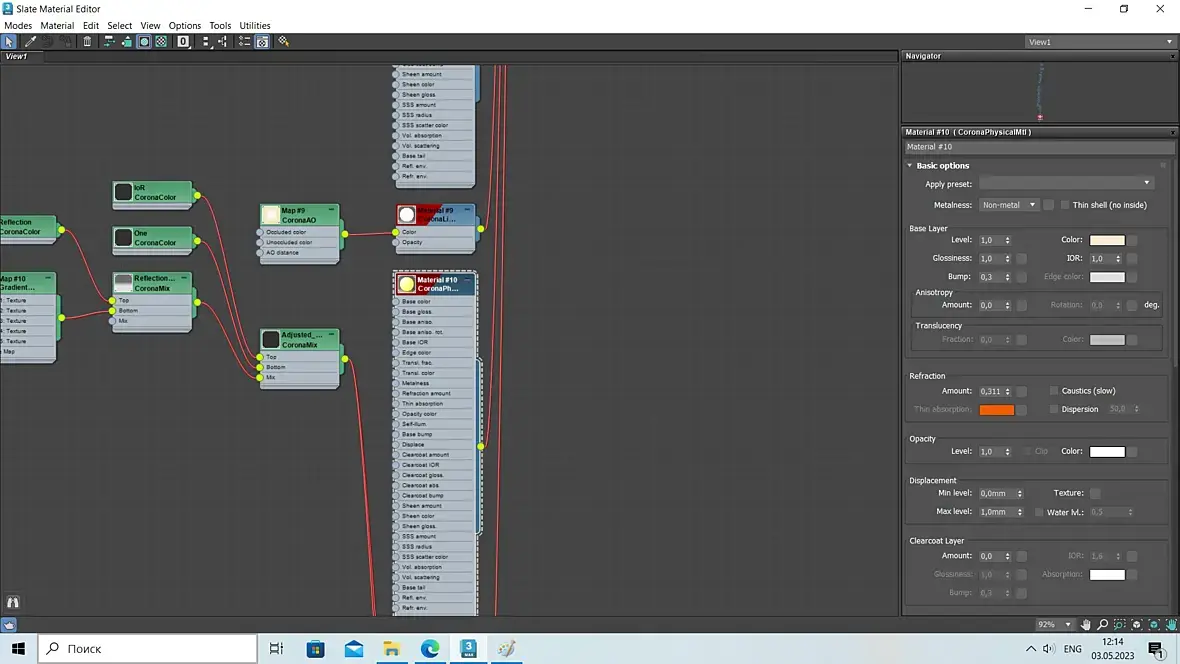Open the Options menu
The image size is (1180, 664).
184,26
